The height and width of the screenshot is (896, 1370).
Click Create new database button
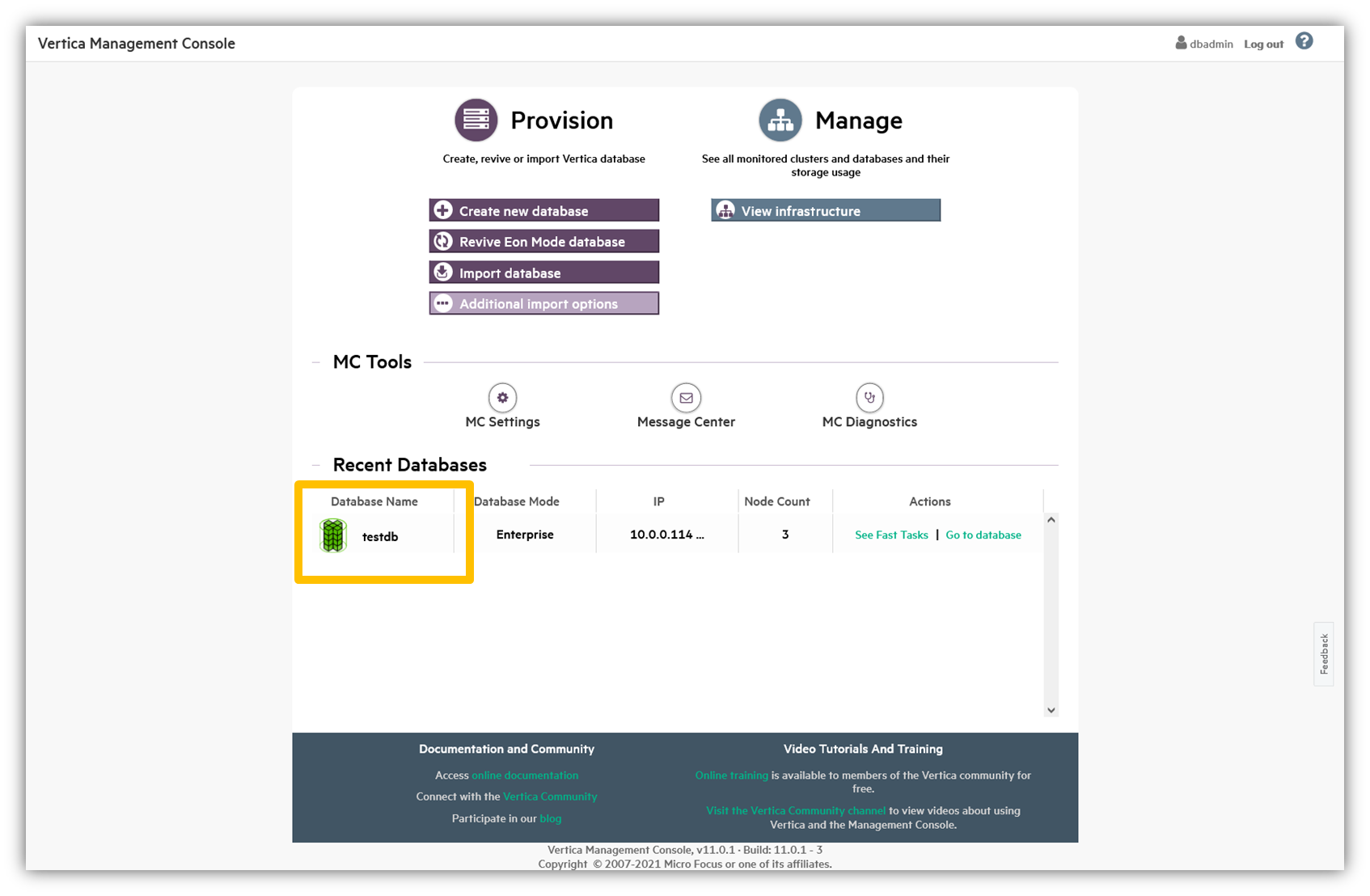(543, 211)
